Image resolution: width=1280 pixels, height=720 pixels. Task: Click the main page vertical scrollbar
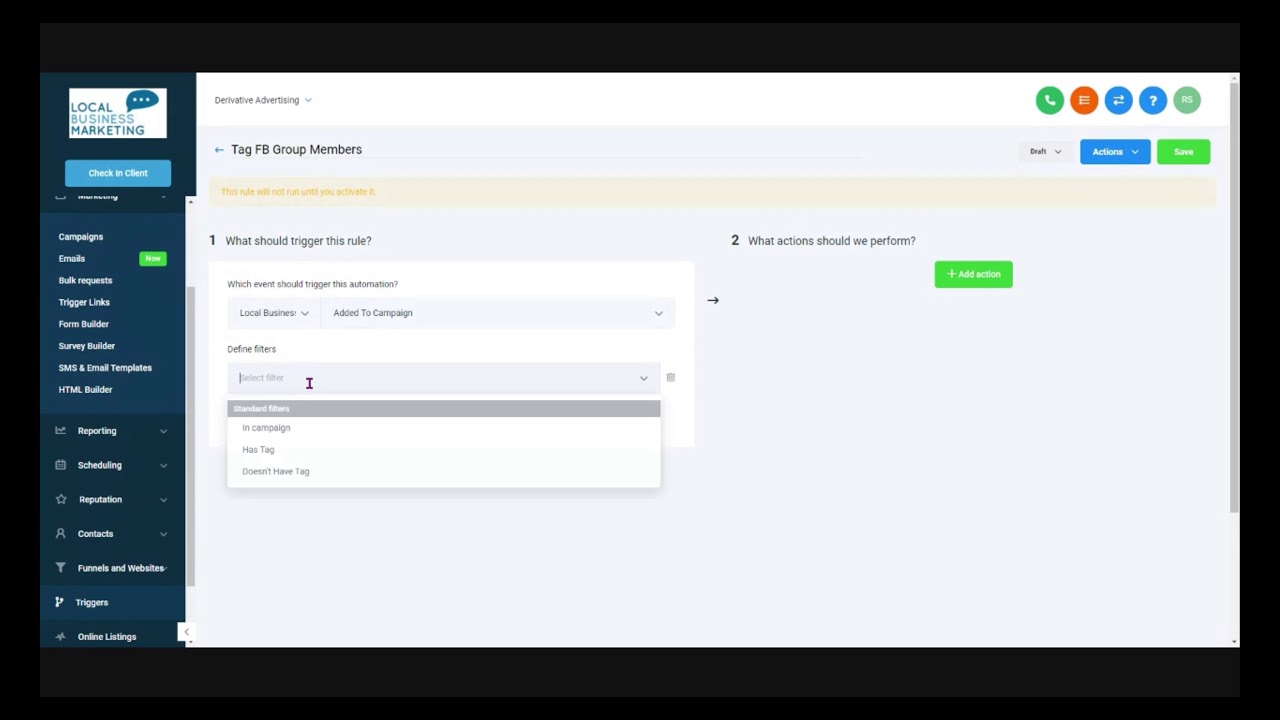pos(1234,300)
